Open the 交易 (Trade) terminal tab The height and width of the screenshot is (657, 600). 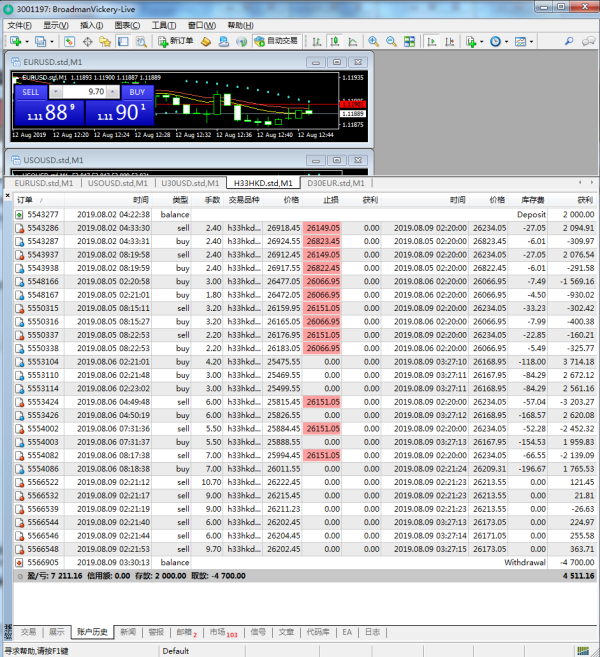[x=28, y=632]
